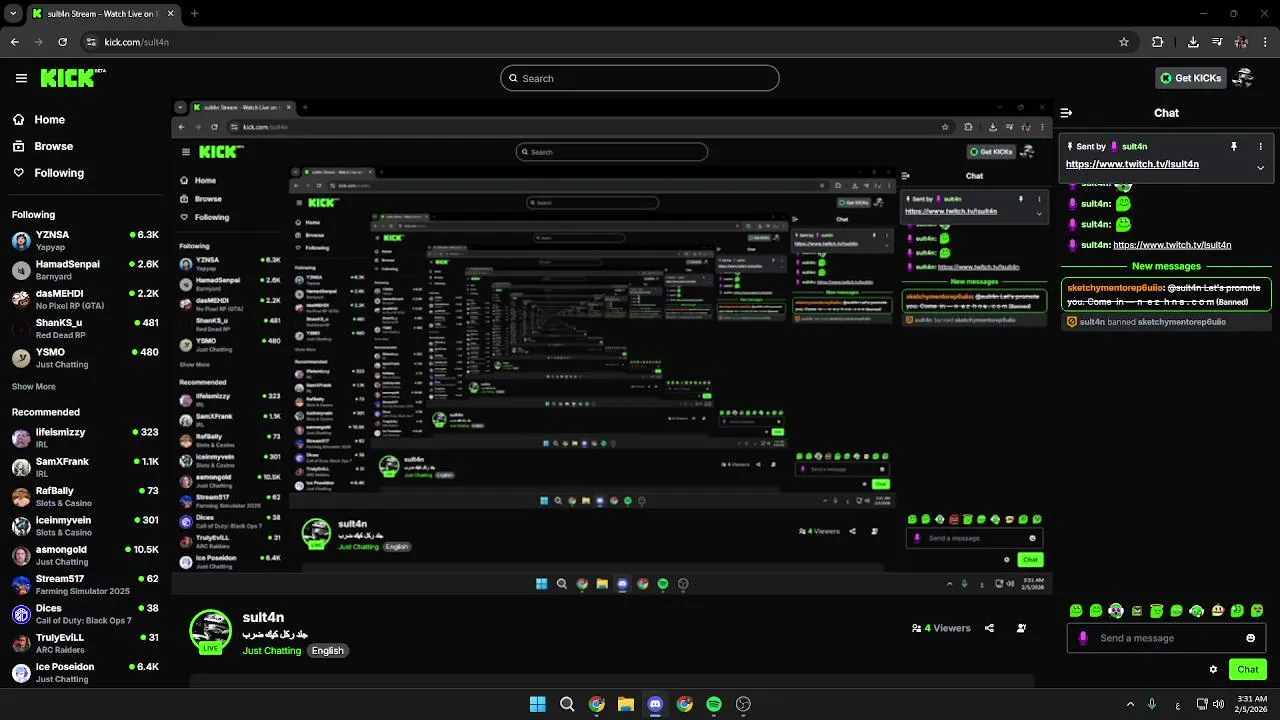
Task: Open the sult4n channel avatar
Action: pyautogui.click(x=211, y=631)
